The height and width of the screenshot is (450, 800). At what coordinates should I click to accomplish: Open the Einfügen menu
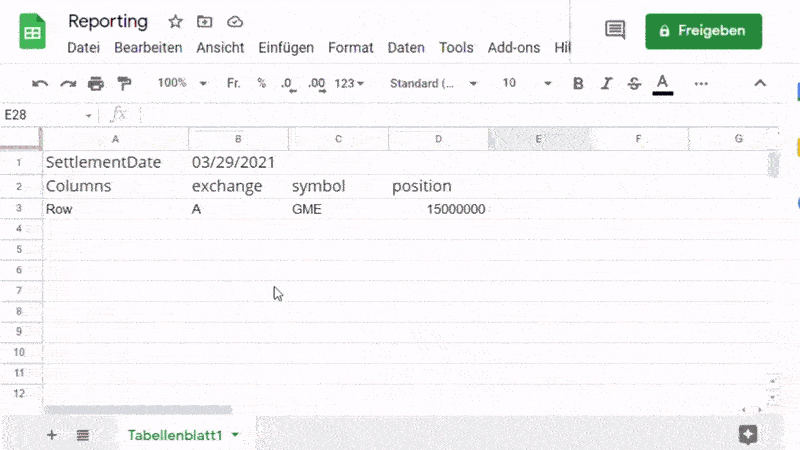(286, 47)
